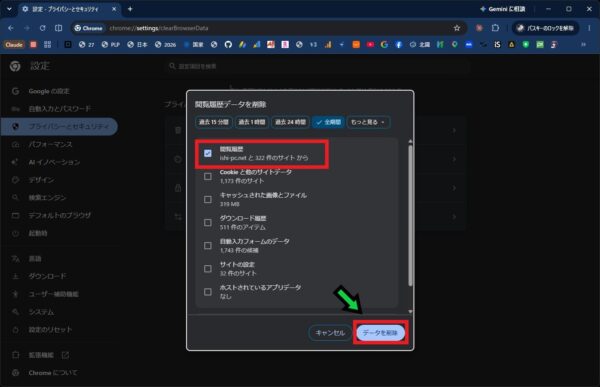The image size is (600, 387).
Task: Open デザイン settings in the sidebar
Action: [41, 180]
